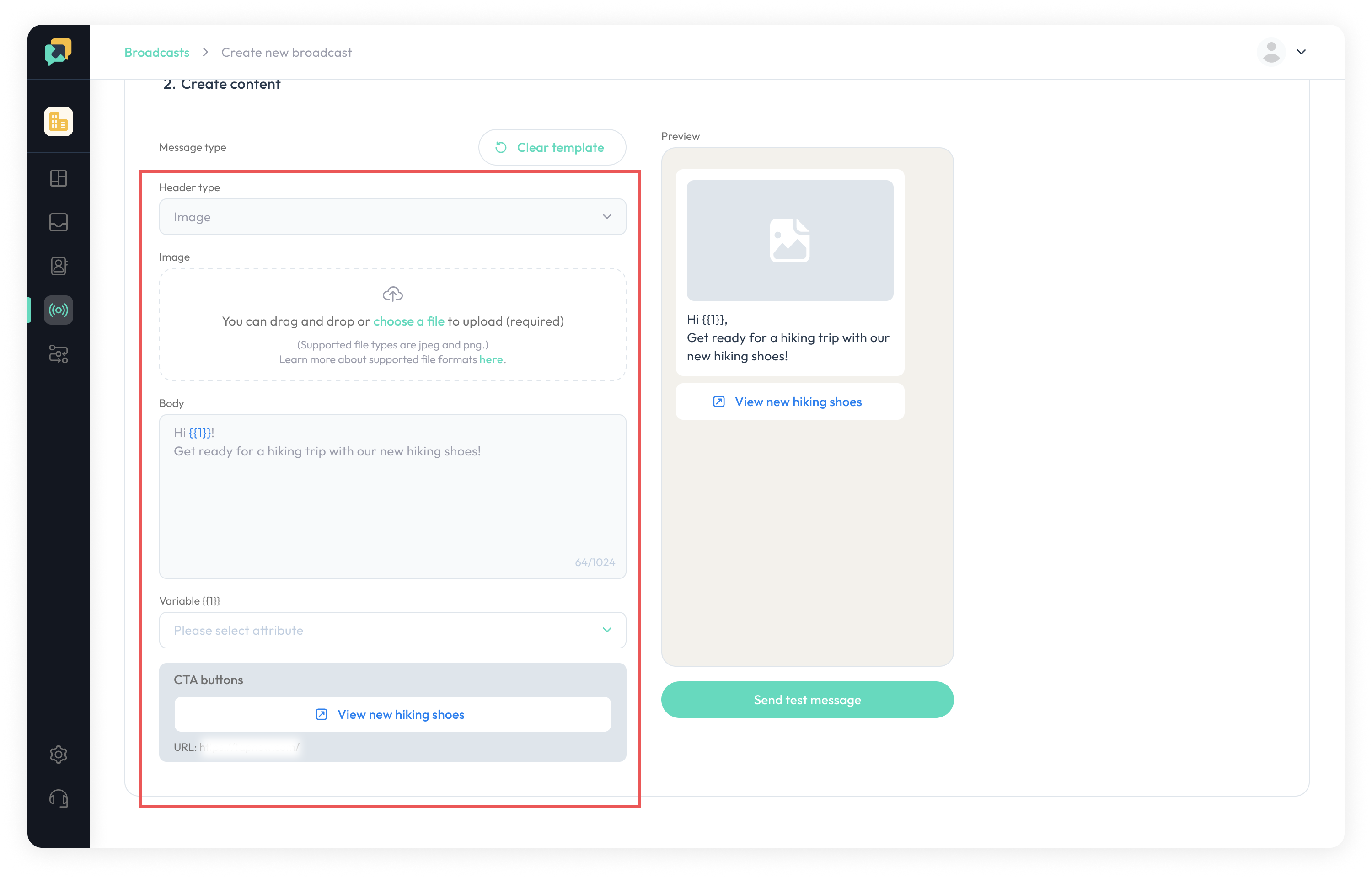1372x878 pixels.
Task: Click Broadcasts breadcrumb menu item
Action: (x=157, y=52)
